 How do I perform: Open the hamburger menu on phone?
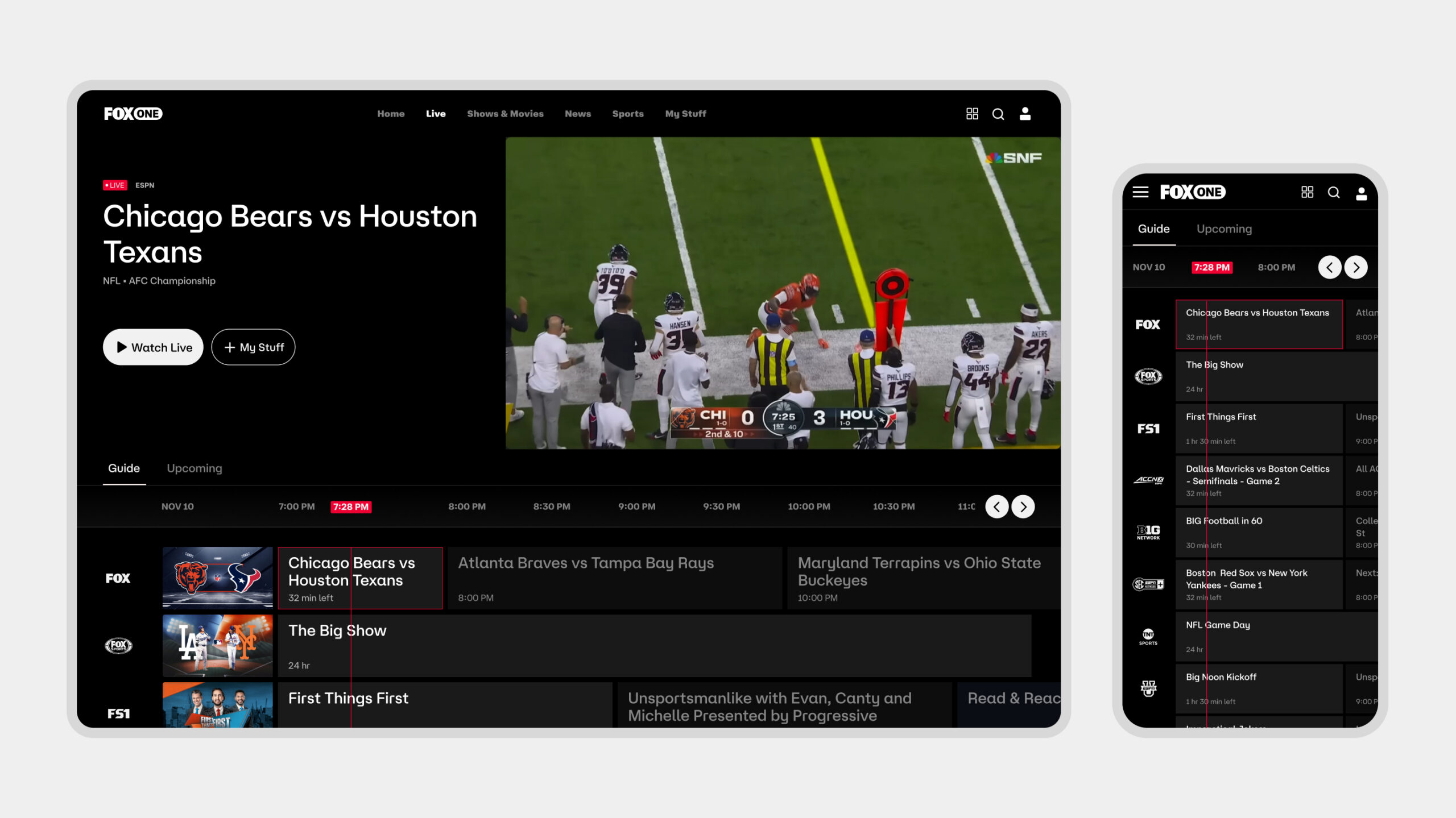[1140, 192]
